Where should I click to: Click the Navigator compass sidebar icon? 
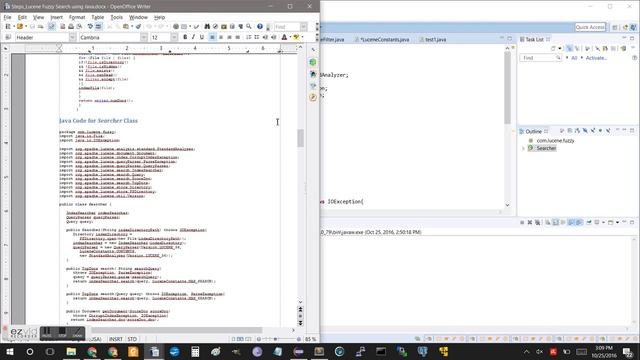point(313,98)
